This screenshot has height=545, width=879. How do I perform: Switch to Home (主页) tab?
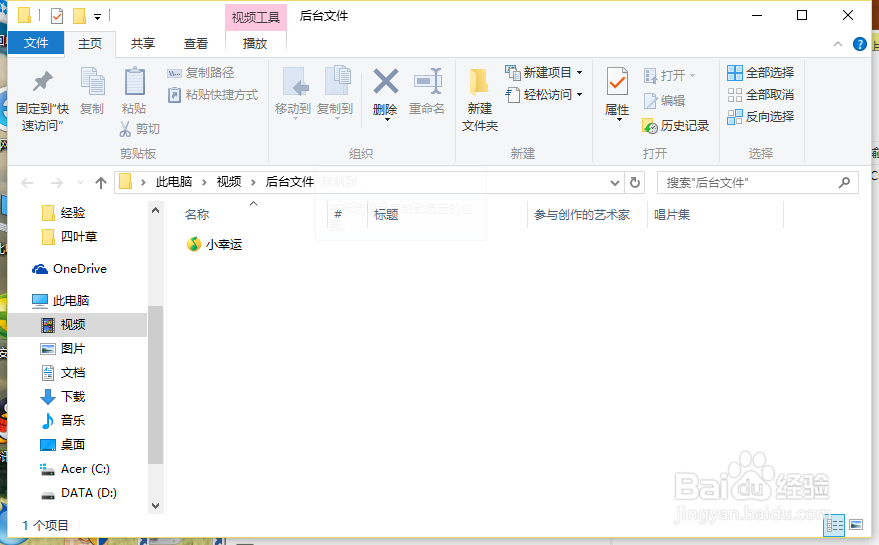[x=90, y=44]
